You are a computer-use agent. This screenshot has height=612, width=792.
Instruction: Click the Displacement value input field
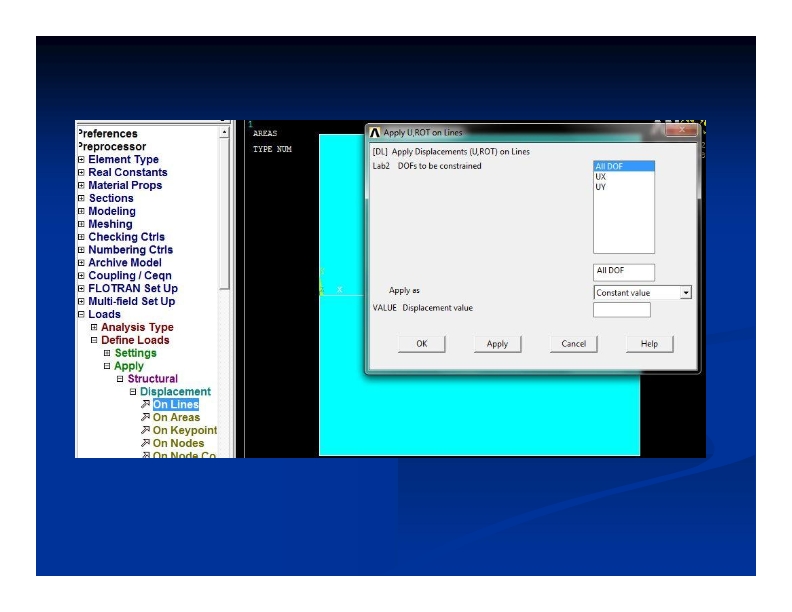click(x=621, y=310)
